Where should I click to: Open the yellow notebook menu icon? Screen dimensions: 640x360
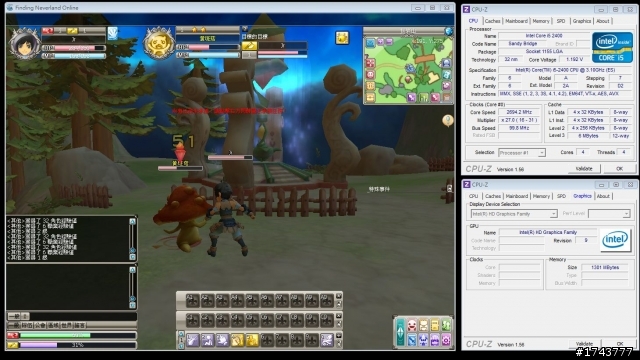[x=435, y=326]
